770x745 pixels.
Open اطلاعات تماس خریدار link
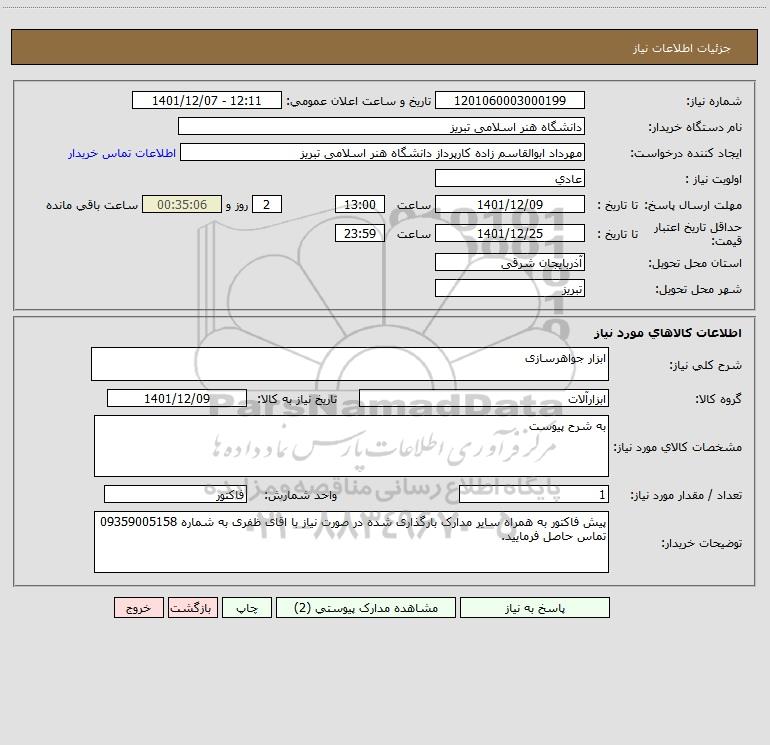[x=122, y=153]
